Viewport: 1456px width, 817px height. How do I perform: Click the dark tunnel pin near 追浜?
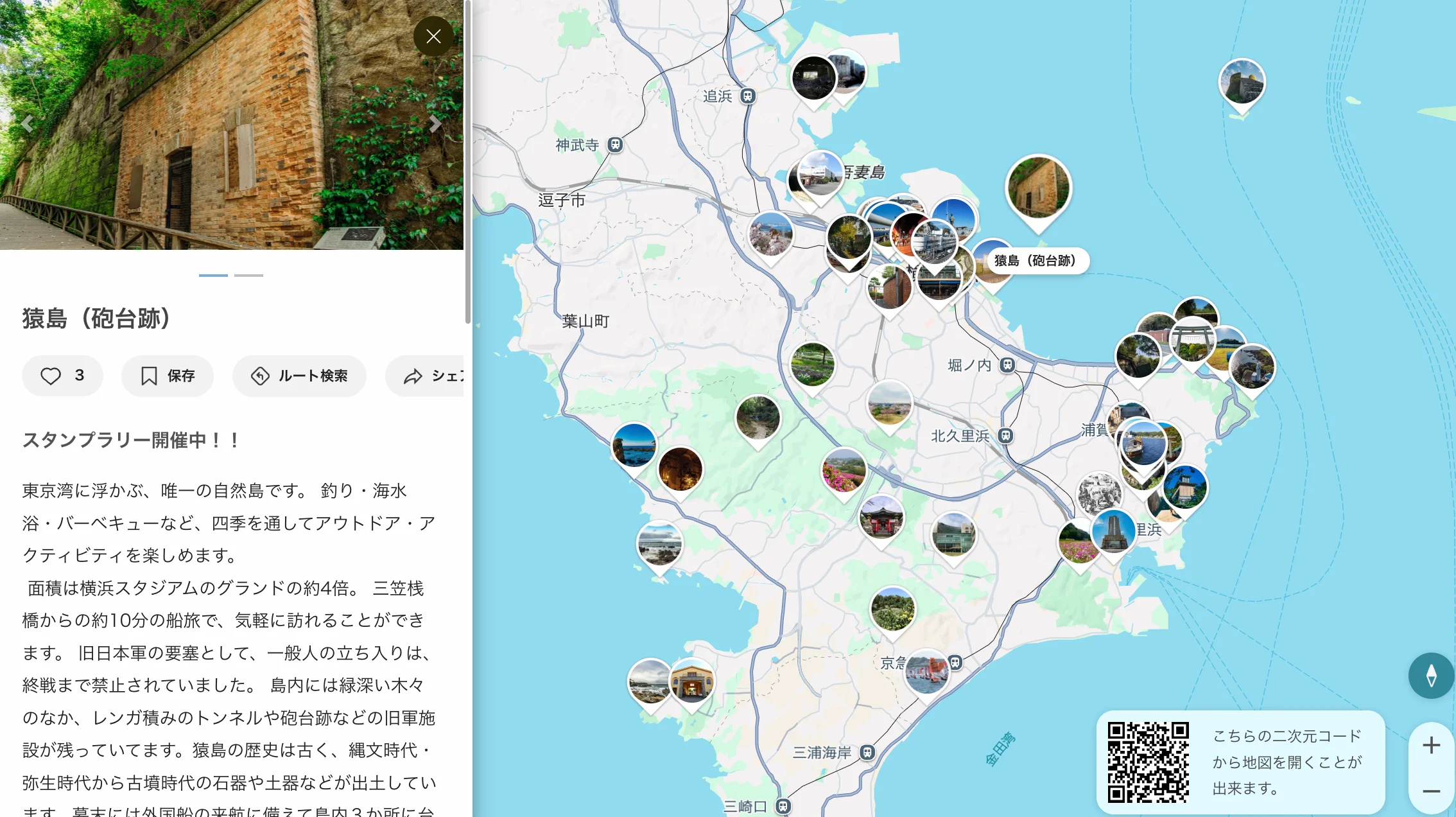[x=813, y=78]
